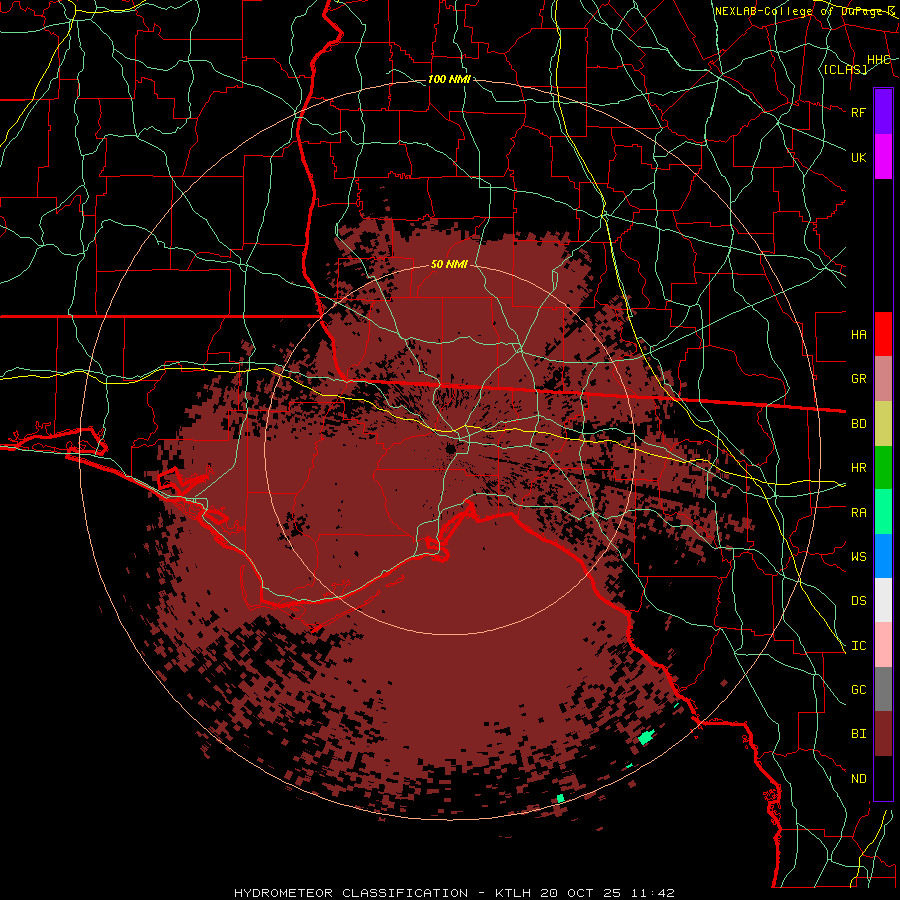Click the '50 NMI' range ring label

(449, 265)
